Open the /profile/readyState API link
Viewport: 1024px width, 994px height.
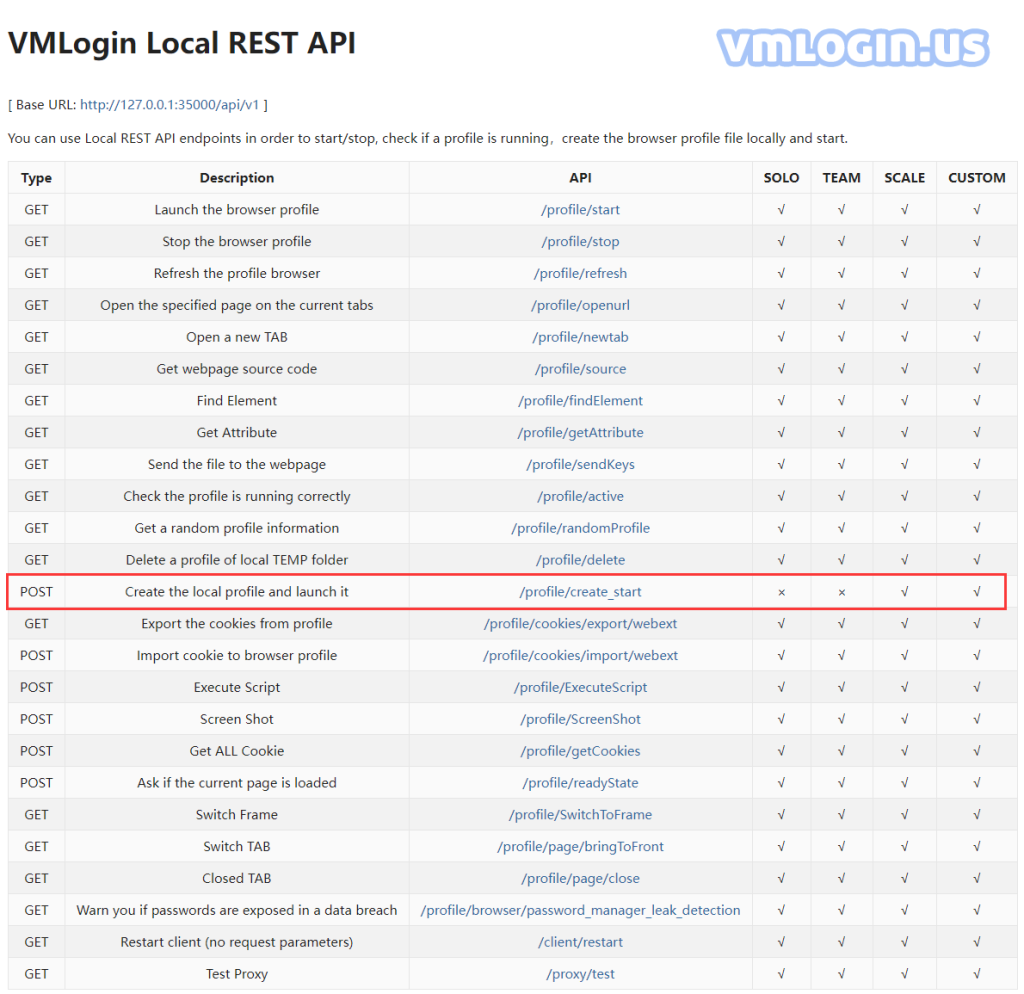point(580,782)
